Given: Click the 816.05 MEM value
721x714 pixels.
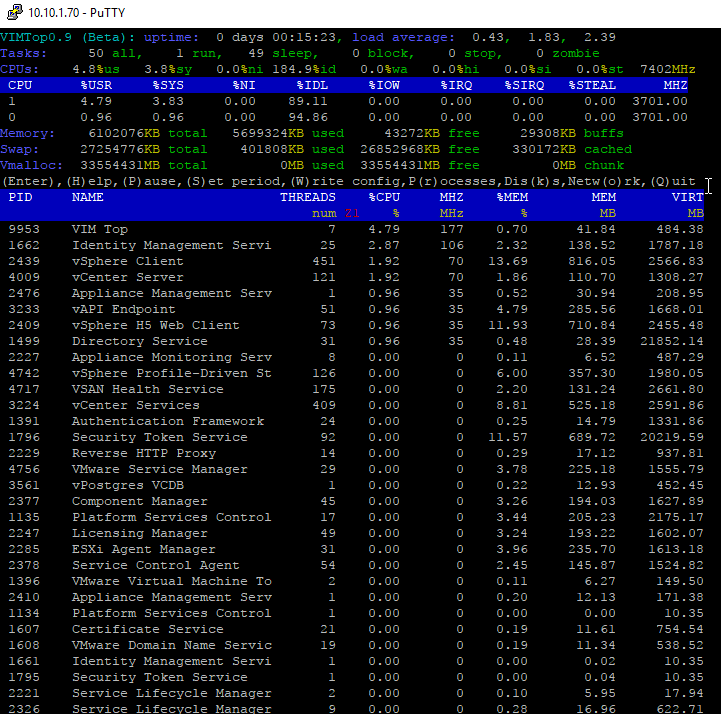Looking at the screenshot, I should click(x=592, y=261).
